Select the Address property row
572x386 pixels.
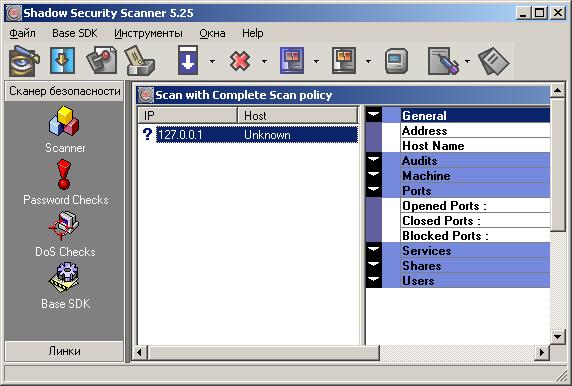[x=476, y=130]
